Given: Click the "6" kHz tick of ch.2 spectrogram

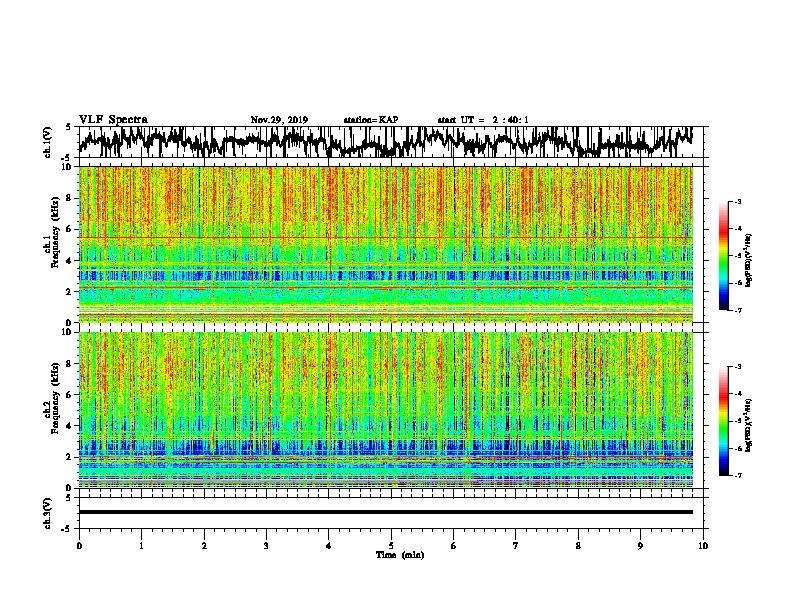Looking at the screenshot, I should point(70,395).
